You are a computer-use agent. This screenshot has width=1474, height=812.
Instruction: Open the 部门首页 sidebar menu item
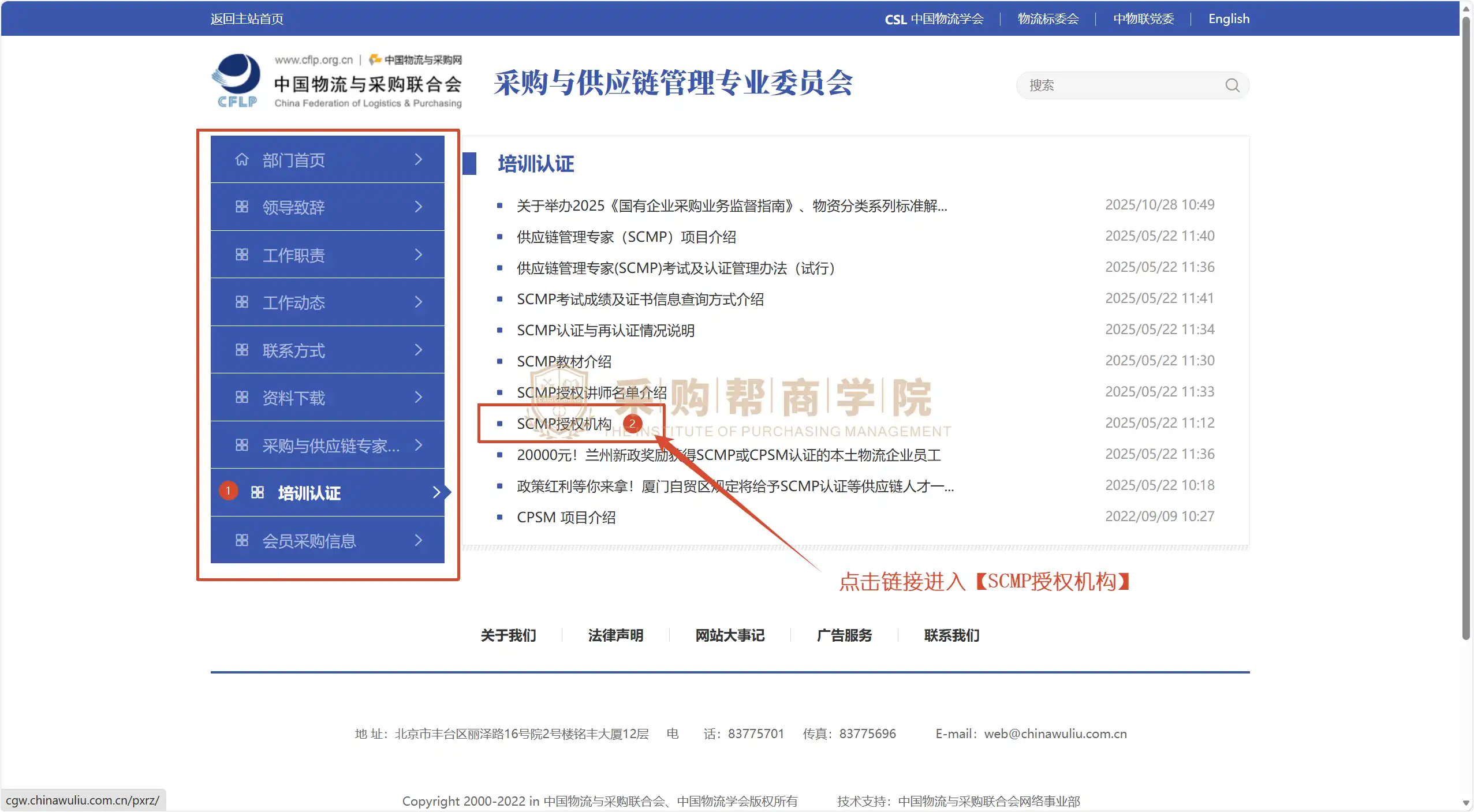pyautogui.click(x=327, y=159)
